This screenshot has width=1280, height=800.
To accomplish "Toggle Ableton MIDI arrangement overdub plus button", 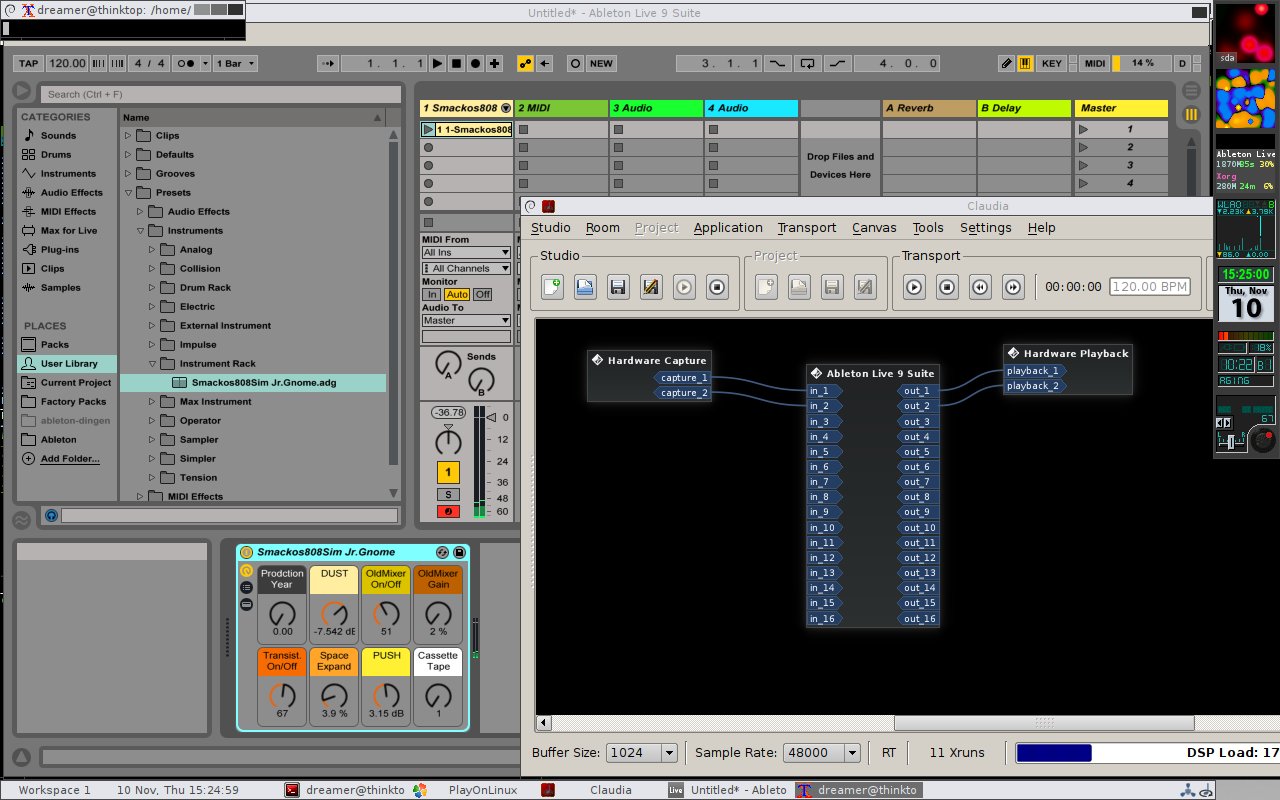I will [x=494, y=63].
